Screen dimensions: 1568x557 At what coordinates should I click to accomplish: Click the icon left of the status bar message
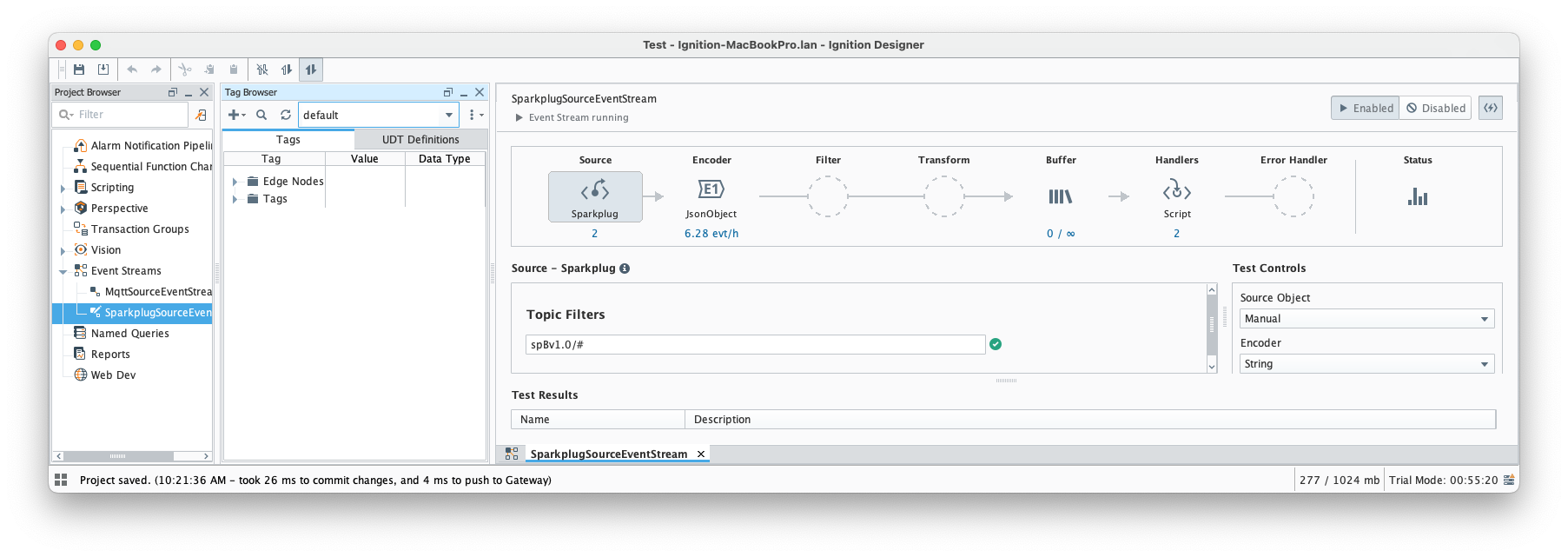[61, 480]
